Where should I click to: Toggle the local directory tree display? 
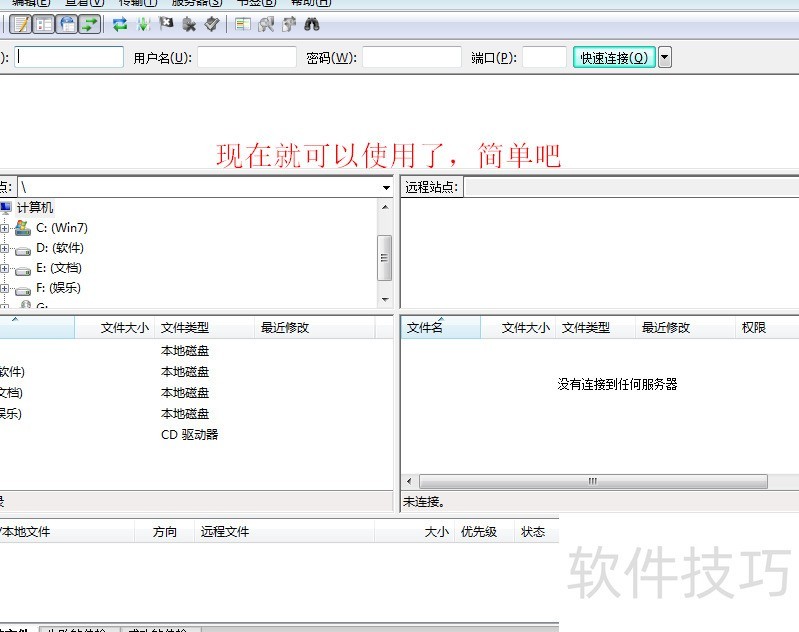[x=44, y=25]
